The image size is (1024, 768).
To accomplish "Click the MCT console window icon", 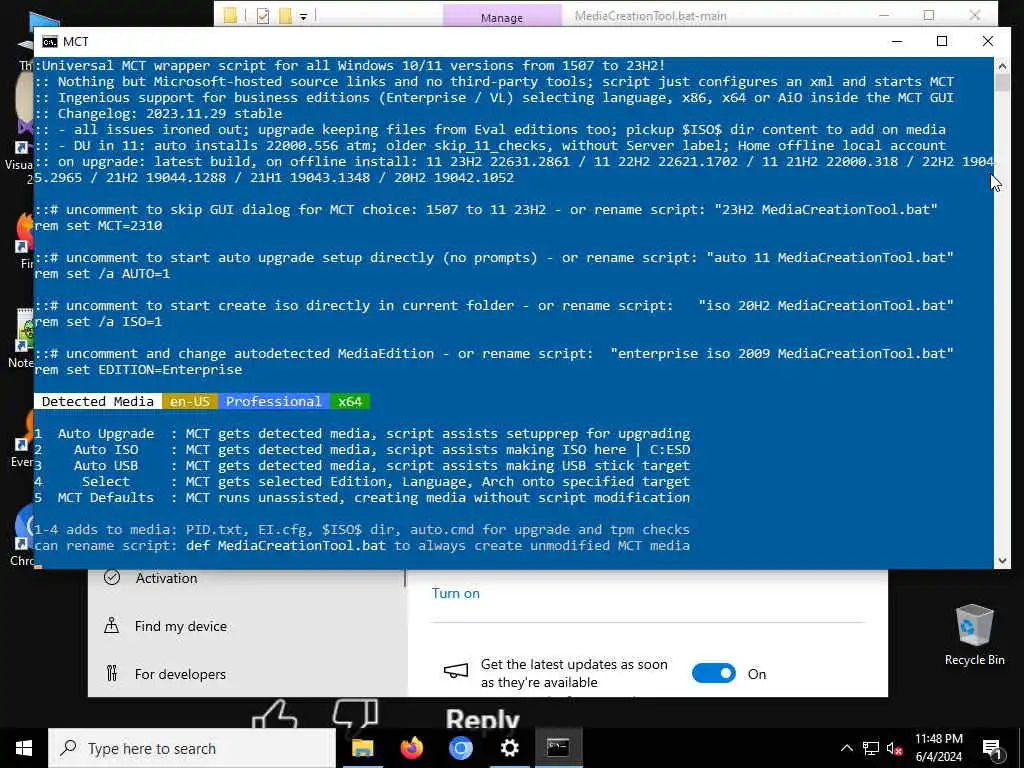I will point(50,42).
